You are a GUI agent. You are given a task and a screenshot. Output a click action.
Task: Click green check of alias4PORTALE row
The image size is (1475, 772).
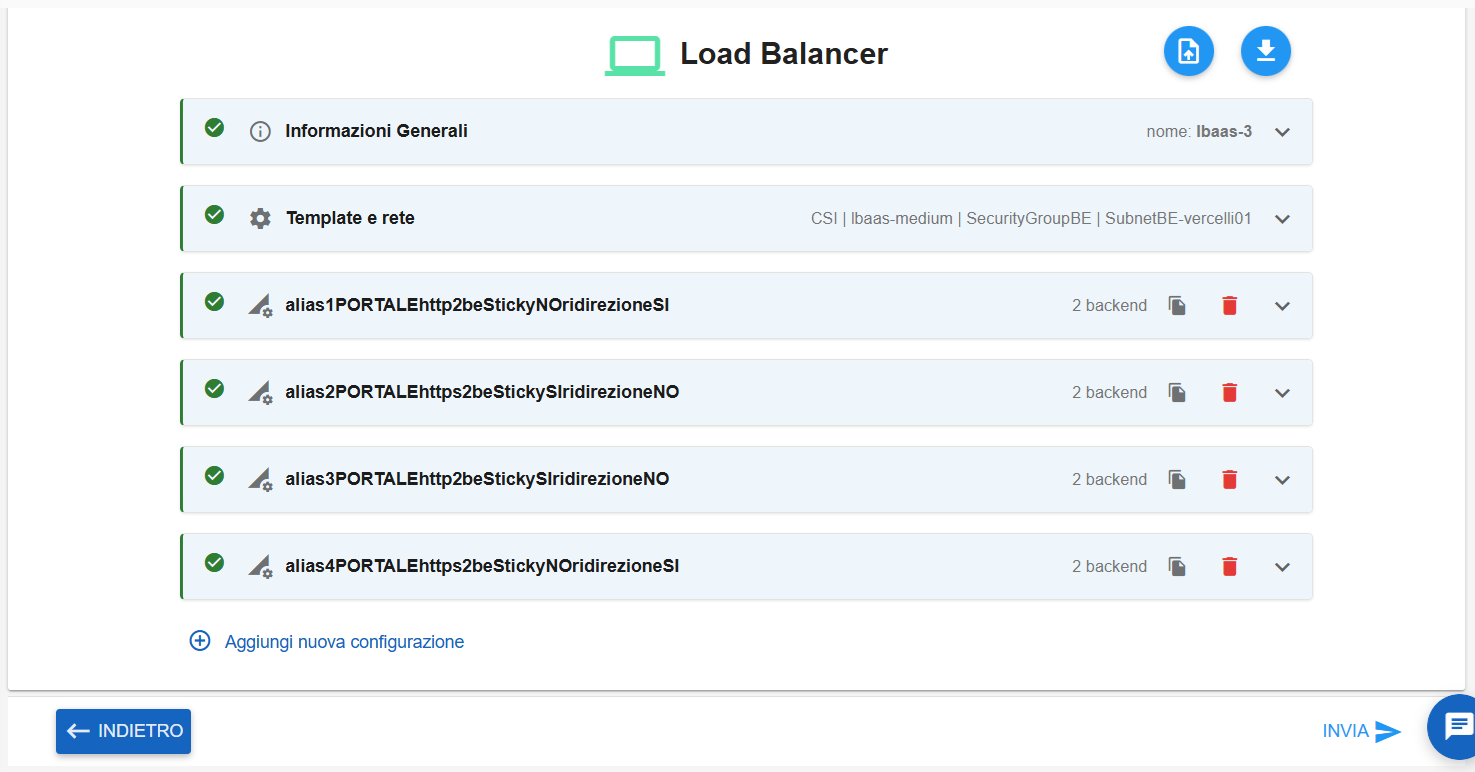[214, 563]
